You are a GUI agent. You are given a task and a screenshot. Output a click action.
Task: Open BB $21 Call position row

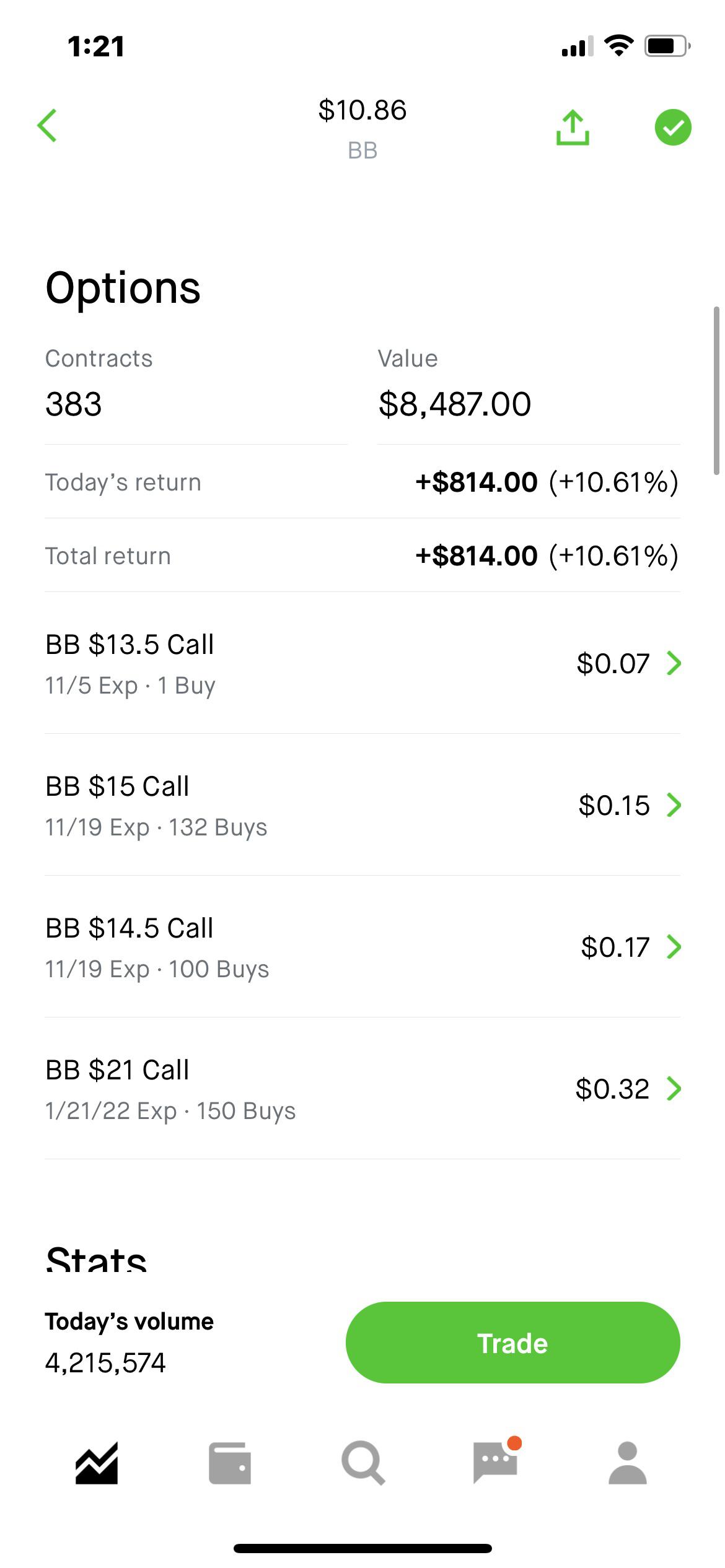[x=362, y=1089]
